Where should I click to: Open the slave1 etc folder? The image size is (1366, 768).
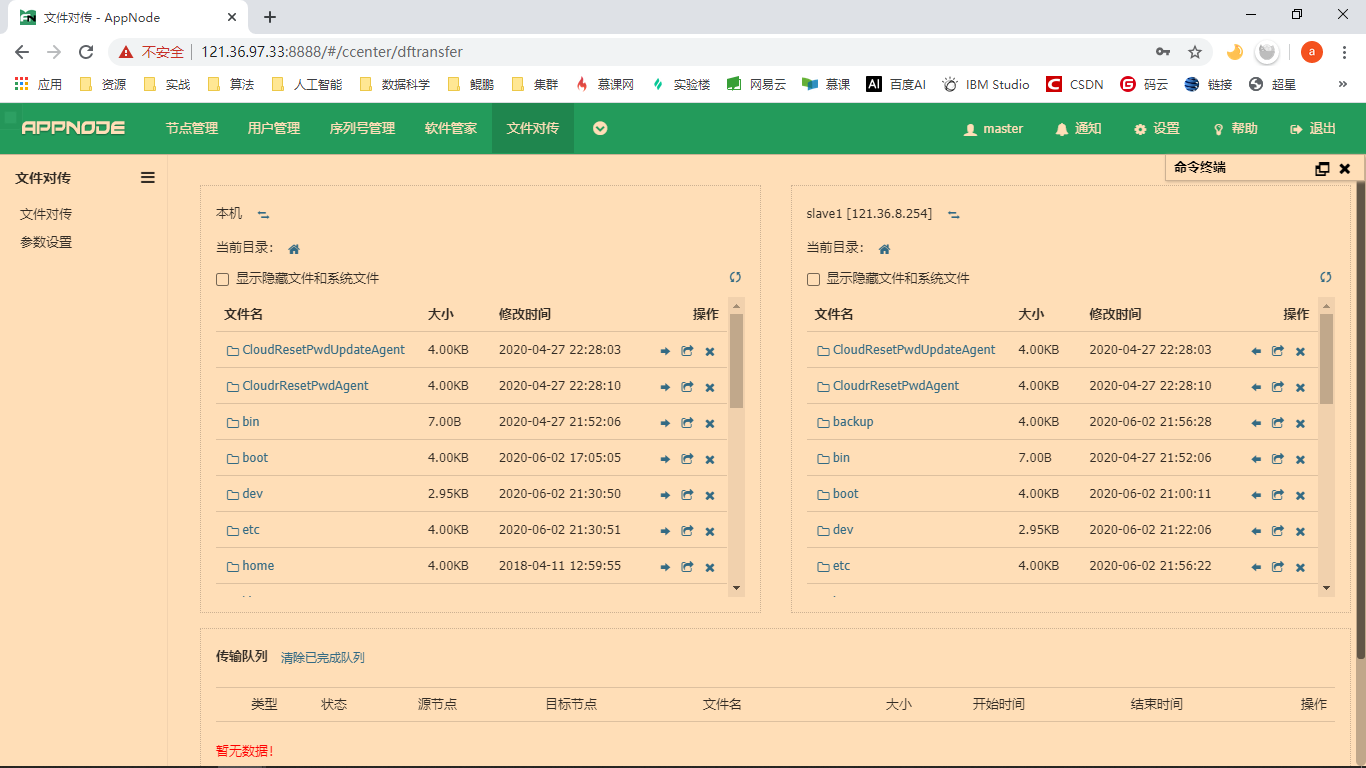pyautogui.click(x=841, y=566)
